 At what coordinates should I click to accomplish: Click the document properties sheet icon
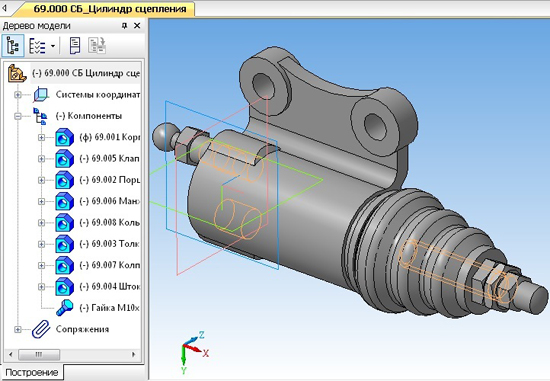tap(75, 46)
